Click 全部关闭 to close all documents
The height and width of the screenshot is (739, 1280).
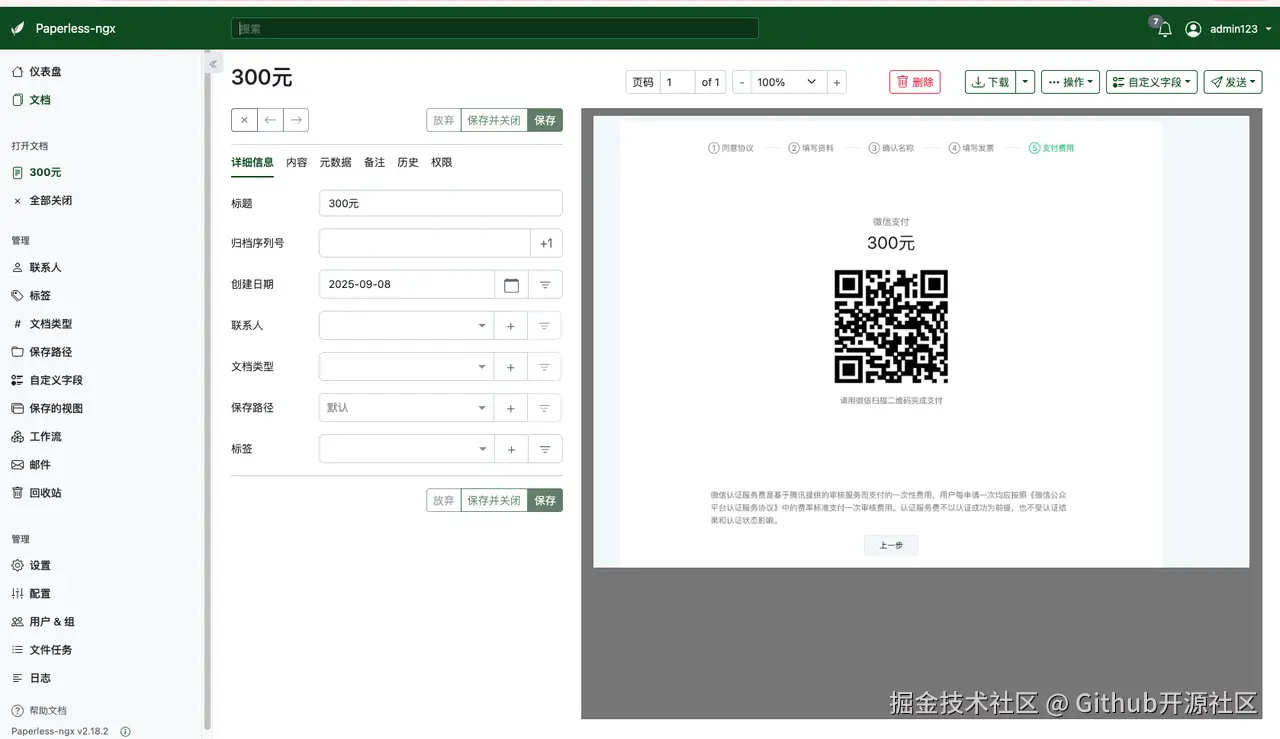(x=42, y=200)
